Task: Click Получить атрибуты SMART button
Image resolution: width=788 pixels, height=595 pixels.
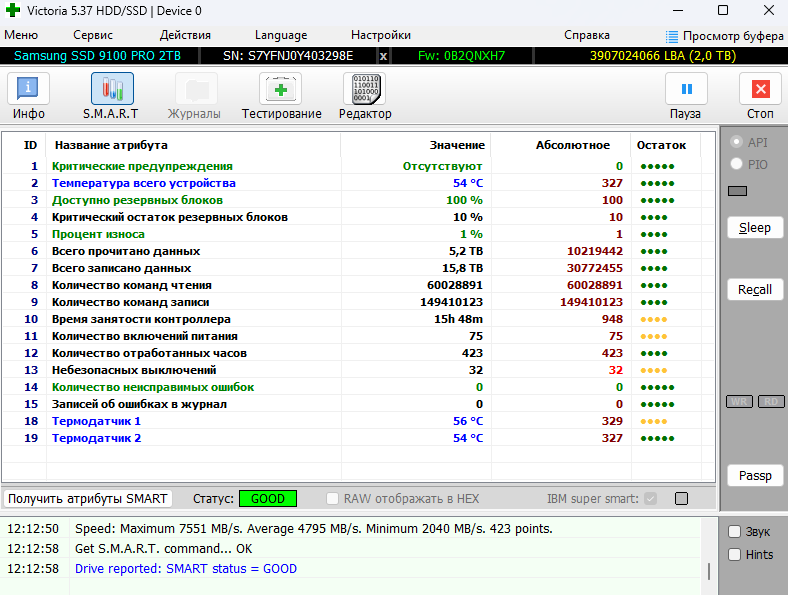Action: [x=87, y=499]
